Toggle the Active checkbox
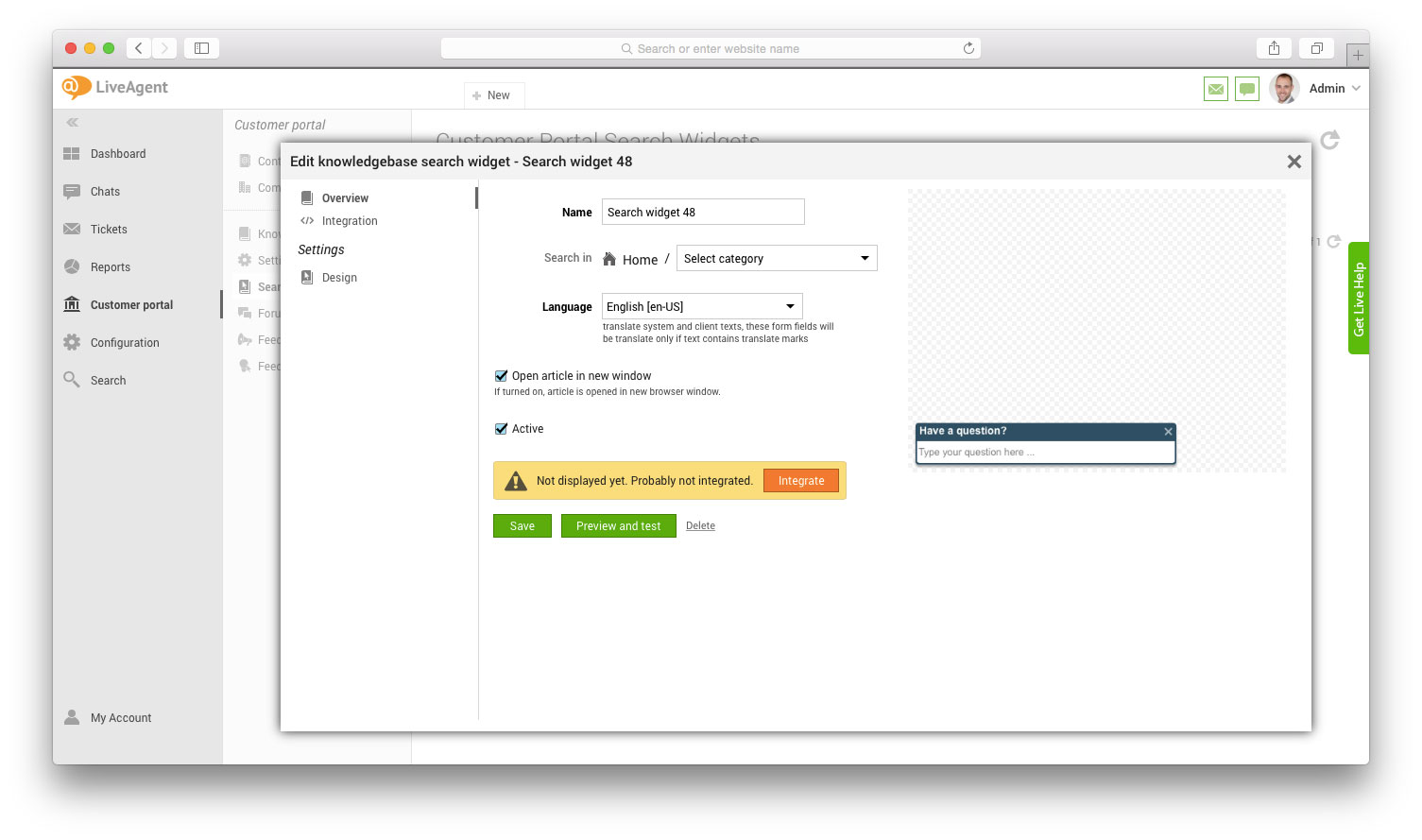 point(502,429)
